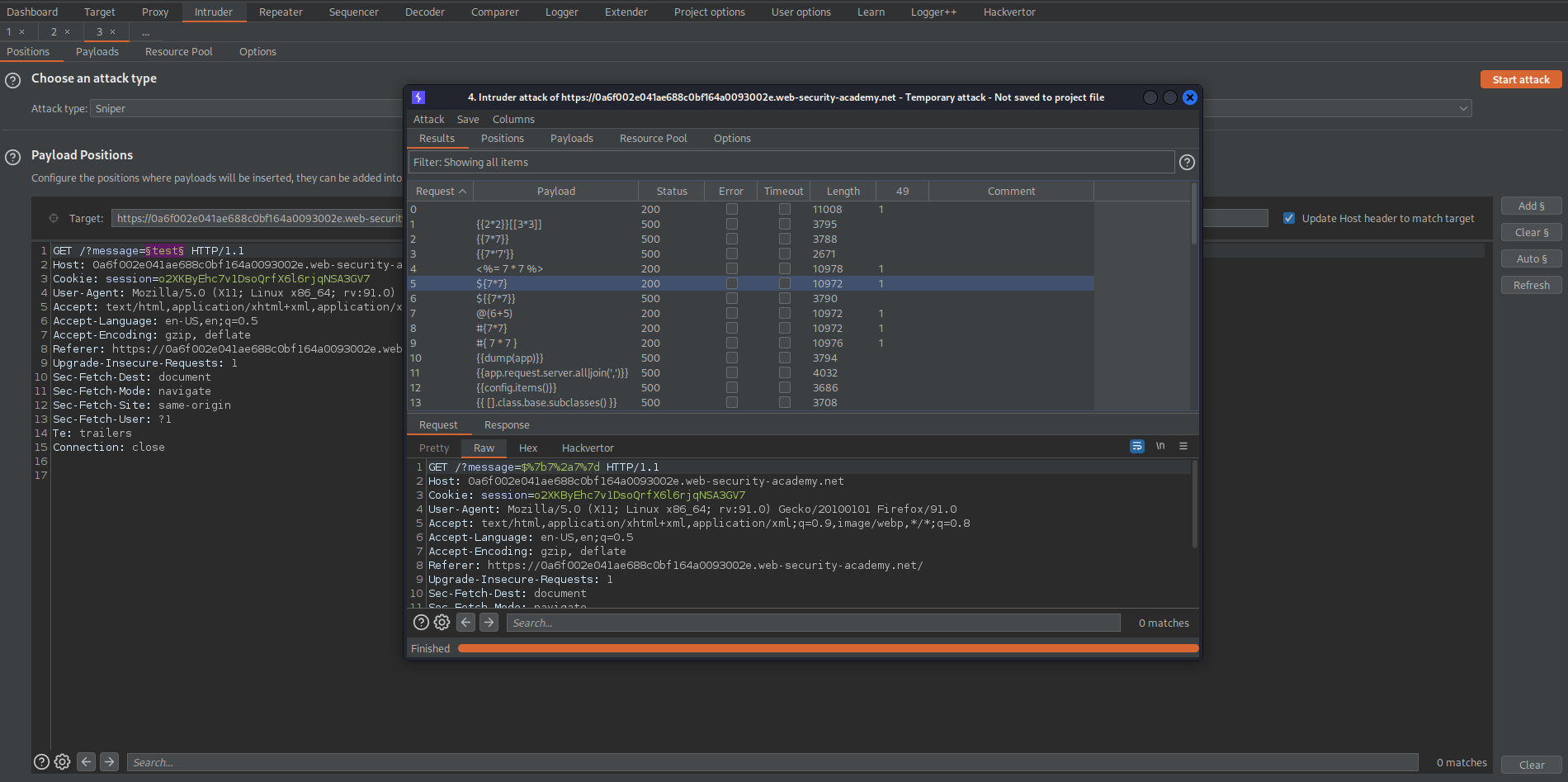Click Clear button next to 0 matches
This screenshot has height=782, width=1568.
(x=1531, y=765)
